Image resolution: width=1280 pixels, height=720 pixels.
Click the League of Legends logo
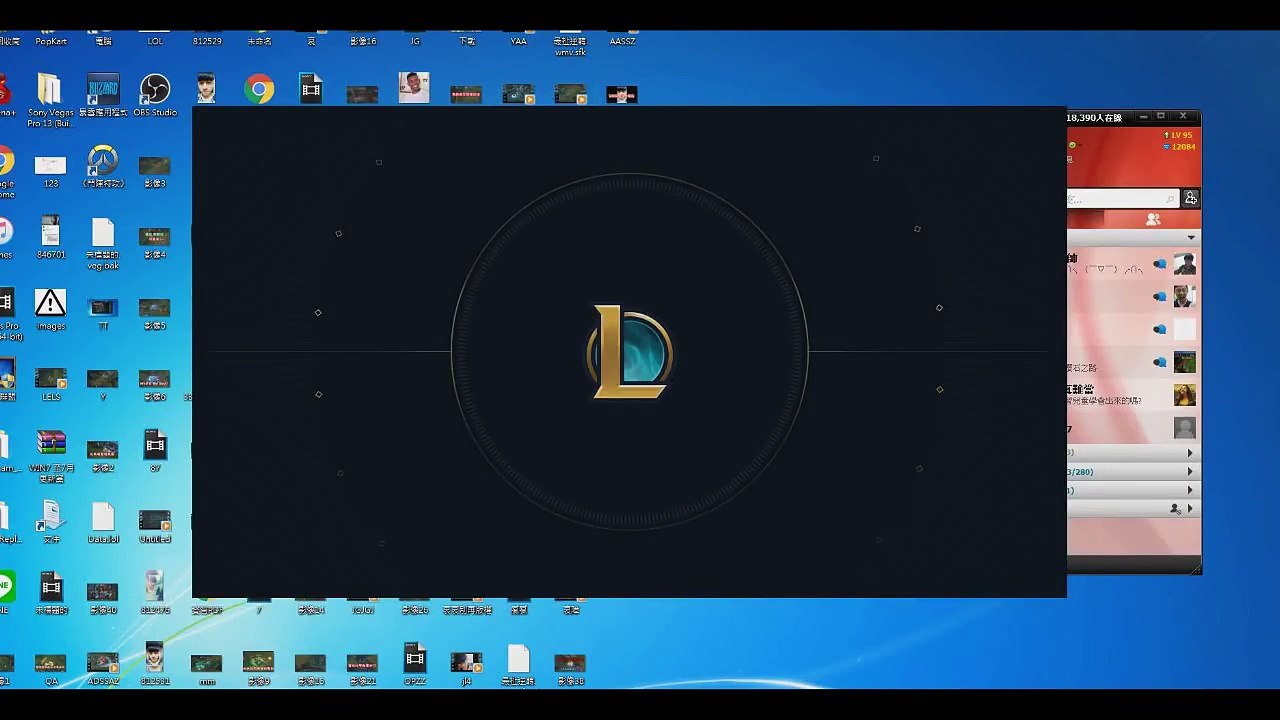click(x=630, y=352)
